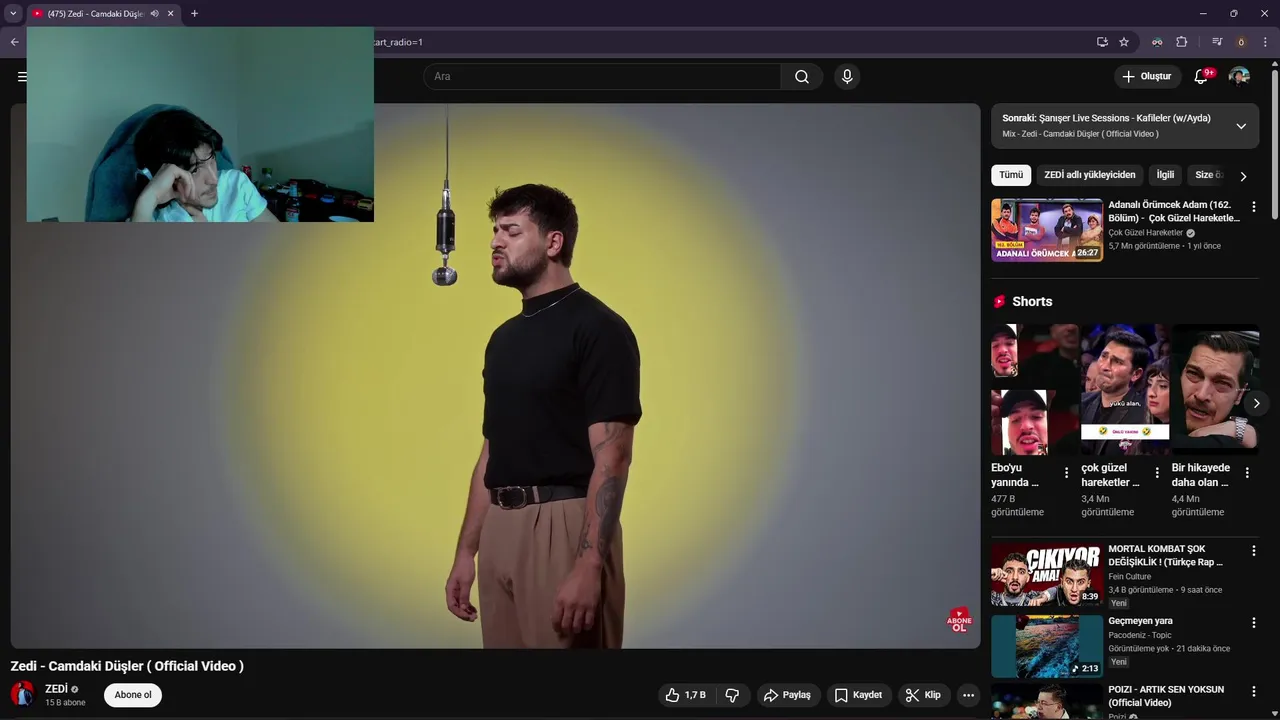Viewport: 1280px width, 720px height.
Task: Open the Extensions puzzle piece menu
Action: pos(1181,42)
